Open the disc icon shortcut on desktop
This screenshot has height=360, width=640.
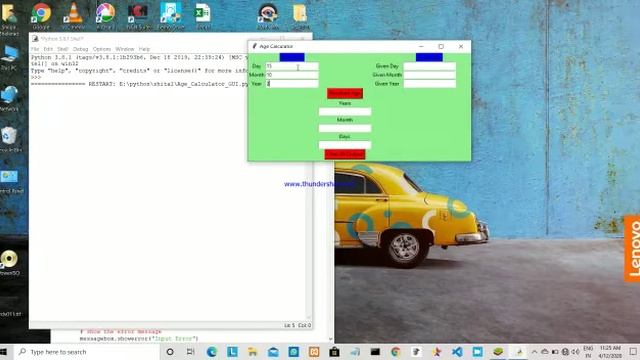tap(9, 262)
